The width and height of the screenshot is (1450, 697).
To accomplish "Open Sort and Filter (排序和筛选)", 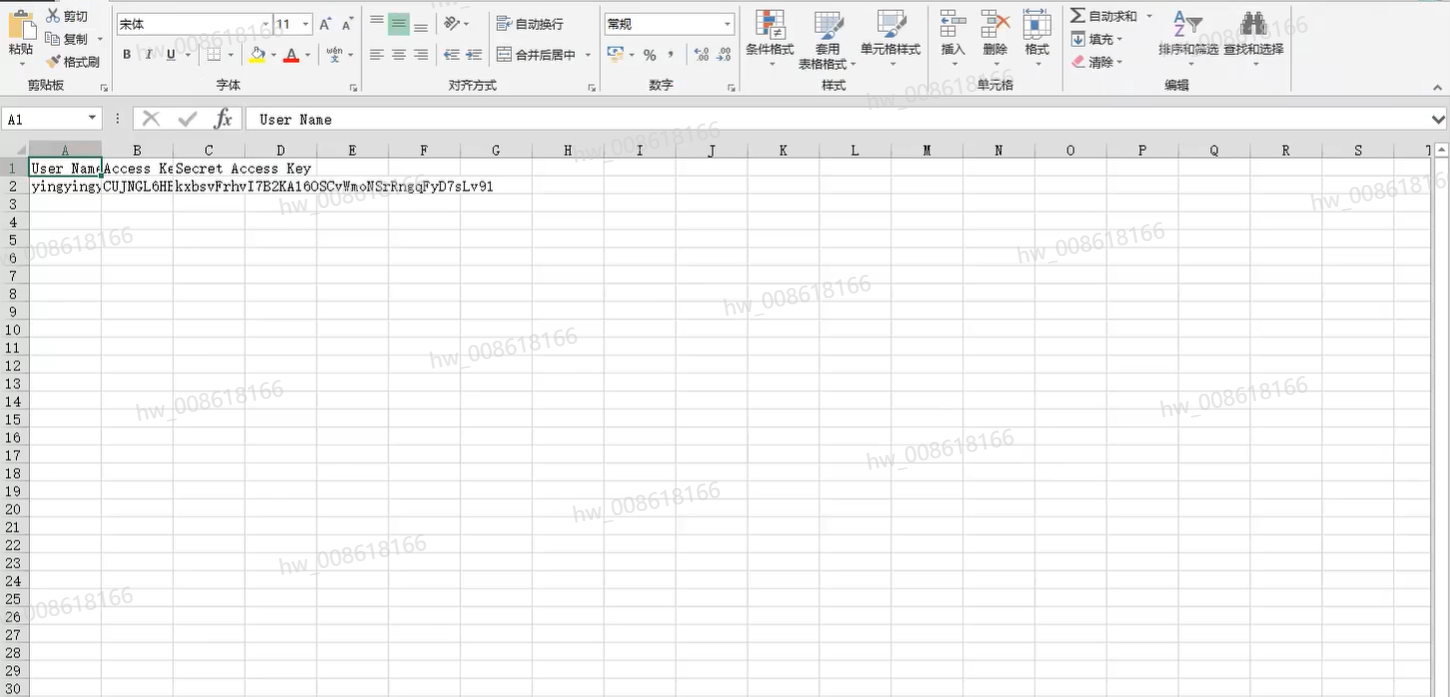I will pyautogui.click(x=1188, y=38).
